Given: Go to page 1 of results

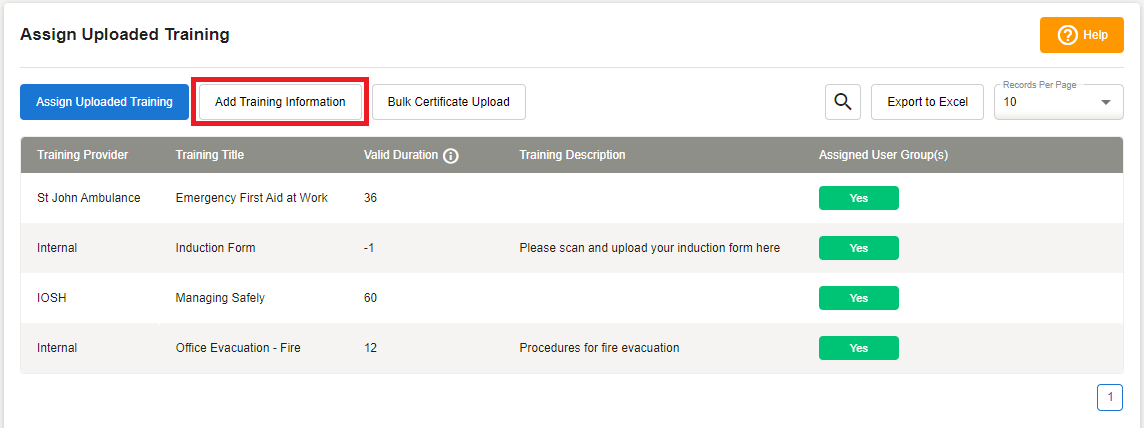Looking at the screenshot, I should (x=1109, y=397).
